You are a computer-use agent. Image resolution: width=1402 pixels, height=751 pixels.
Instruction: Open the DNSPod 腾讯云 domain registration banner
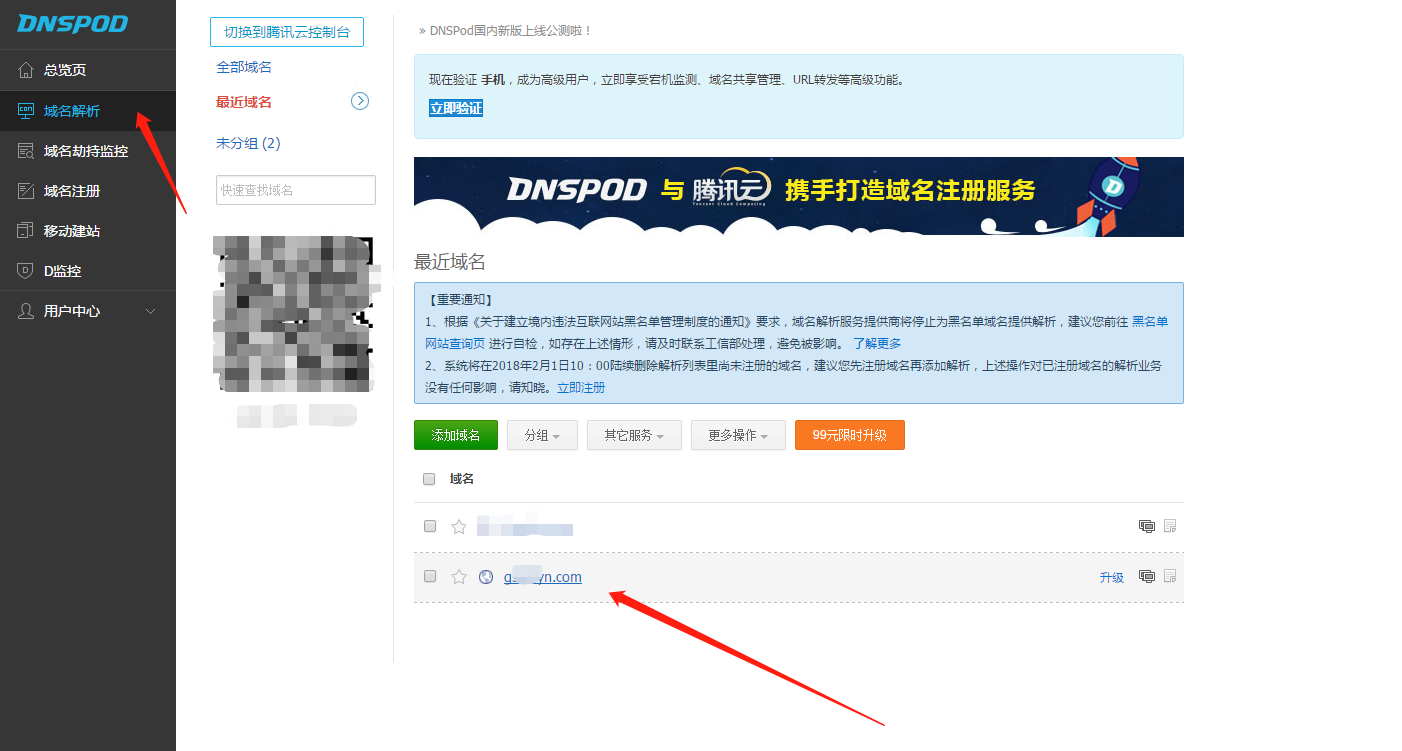[x=799, y=197]
